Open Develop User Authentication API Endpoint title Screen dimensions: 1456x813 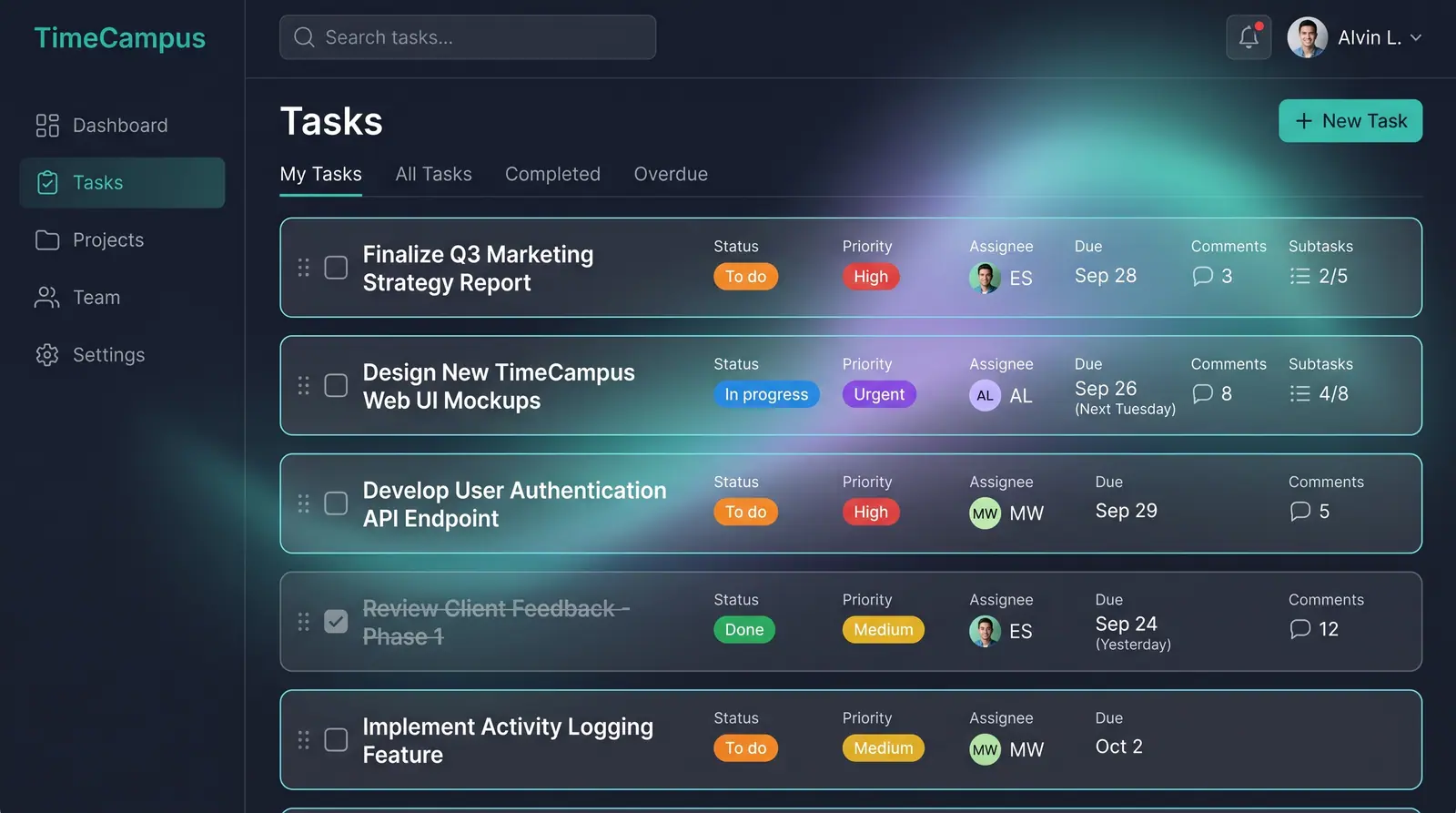point(514,504)
